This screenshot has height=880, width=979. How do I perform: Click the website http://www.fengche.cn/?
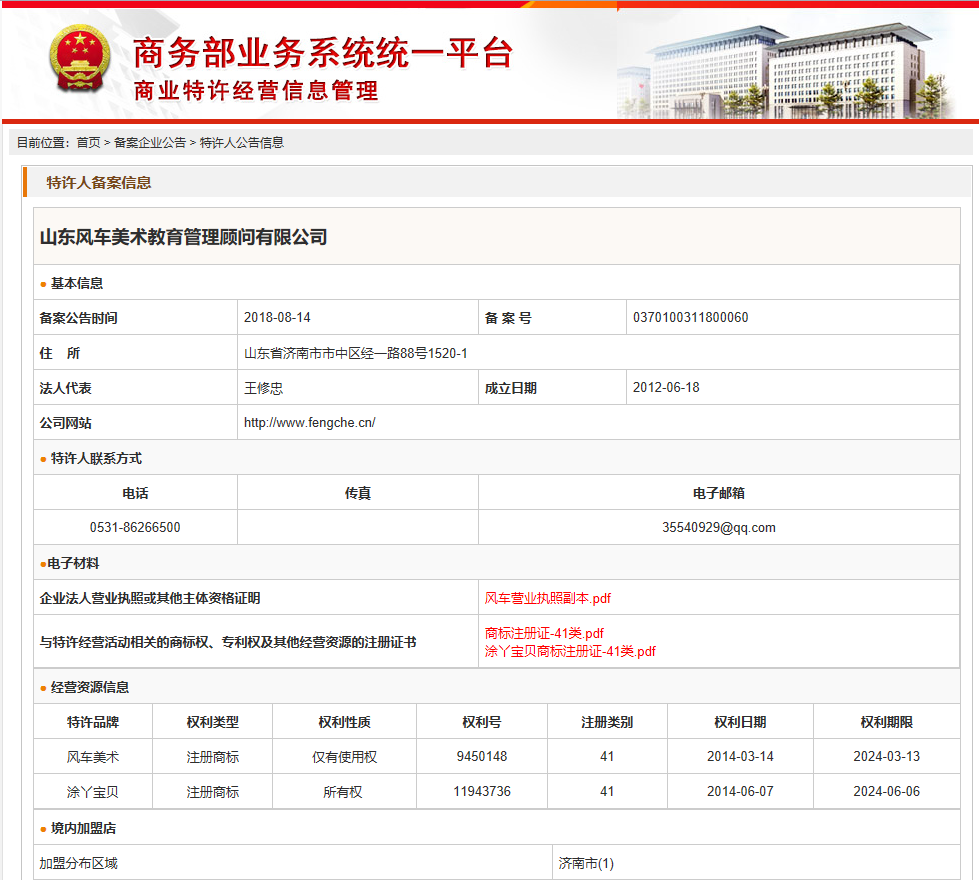tap(310, 423)
